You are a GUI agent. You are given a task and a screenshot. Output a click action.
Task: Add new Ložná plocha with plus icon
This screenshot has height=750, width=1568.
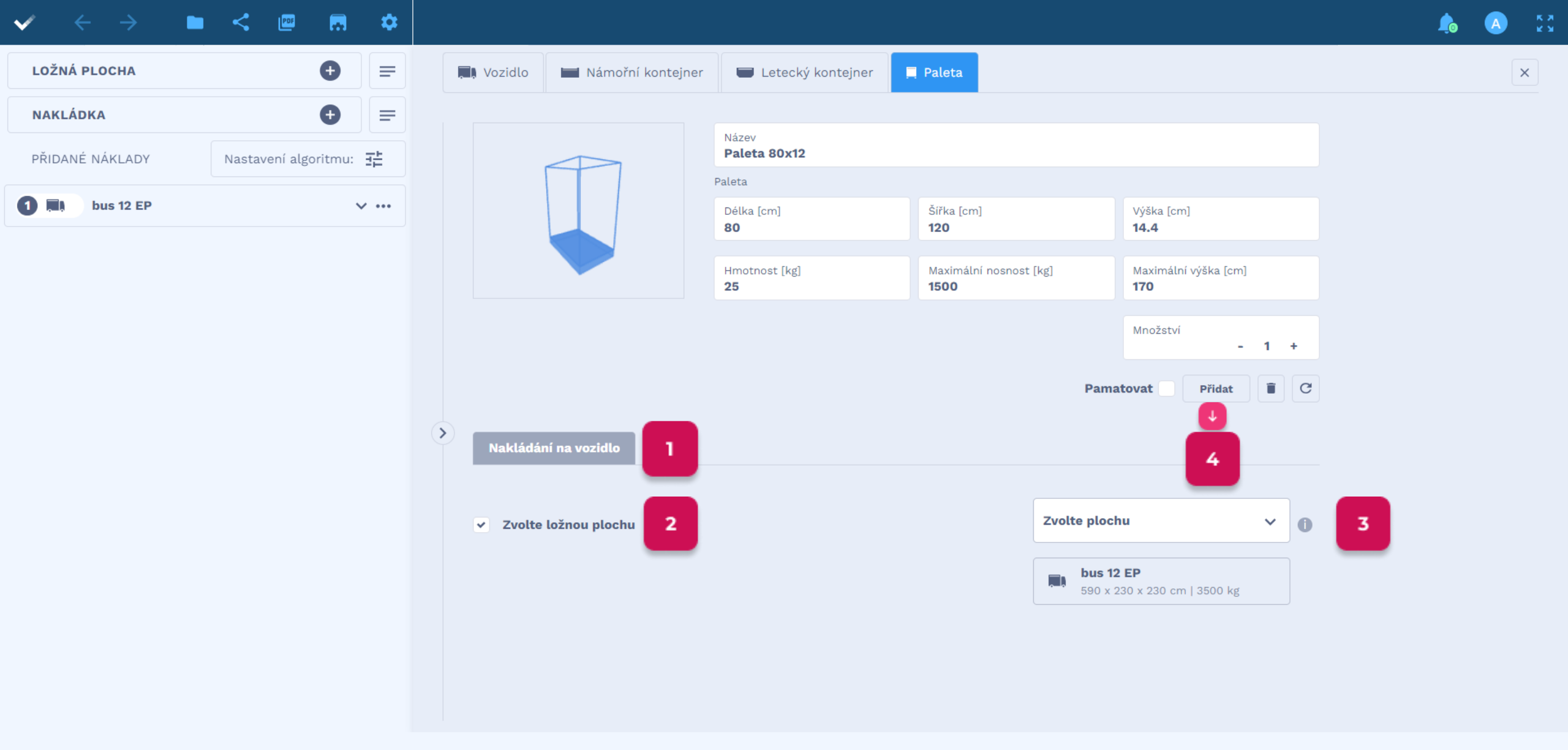tap(330, 70)
